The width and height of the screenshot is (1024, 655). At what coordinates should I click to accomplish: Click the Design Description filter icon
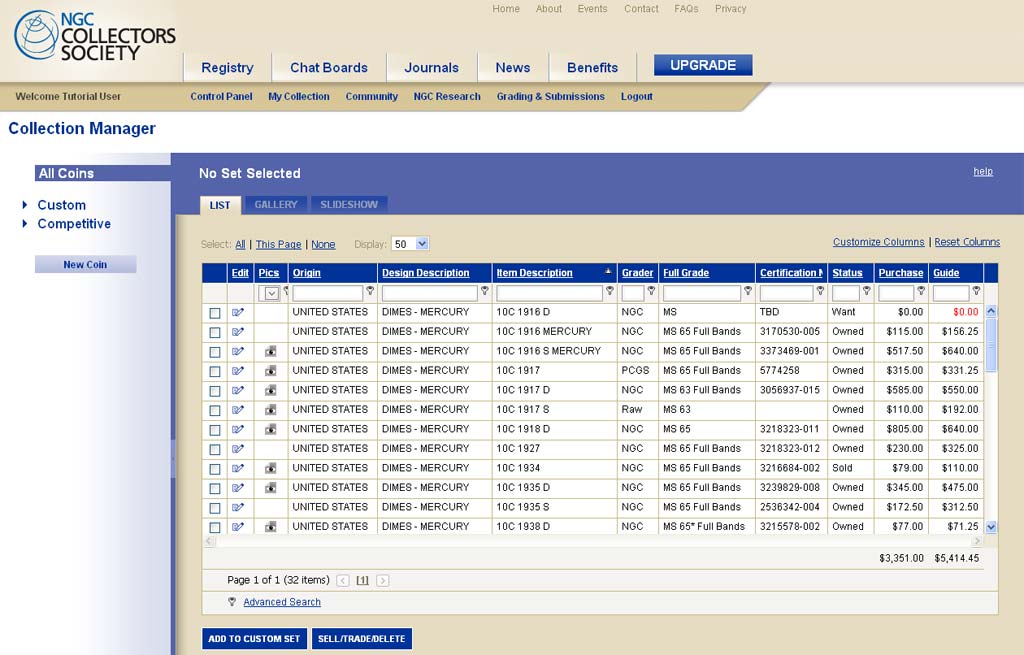click(x=485, y=291)
